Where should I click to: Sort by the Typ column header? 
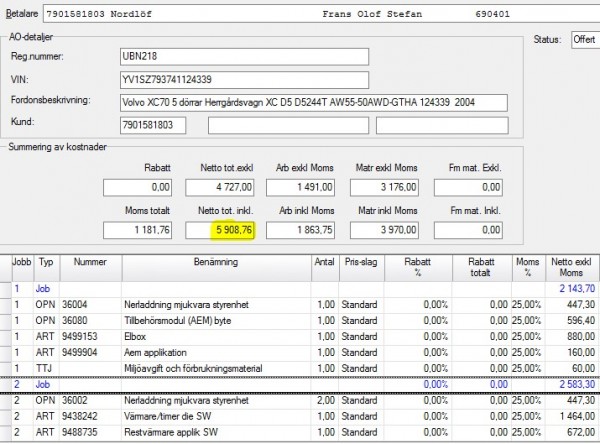click(47, 268)
